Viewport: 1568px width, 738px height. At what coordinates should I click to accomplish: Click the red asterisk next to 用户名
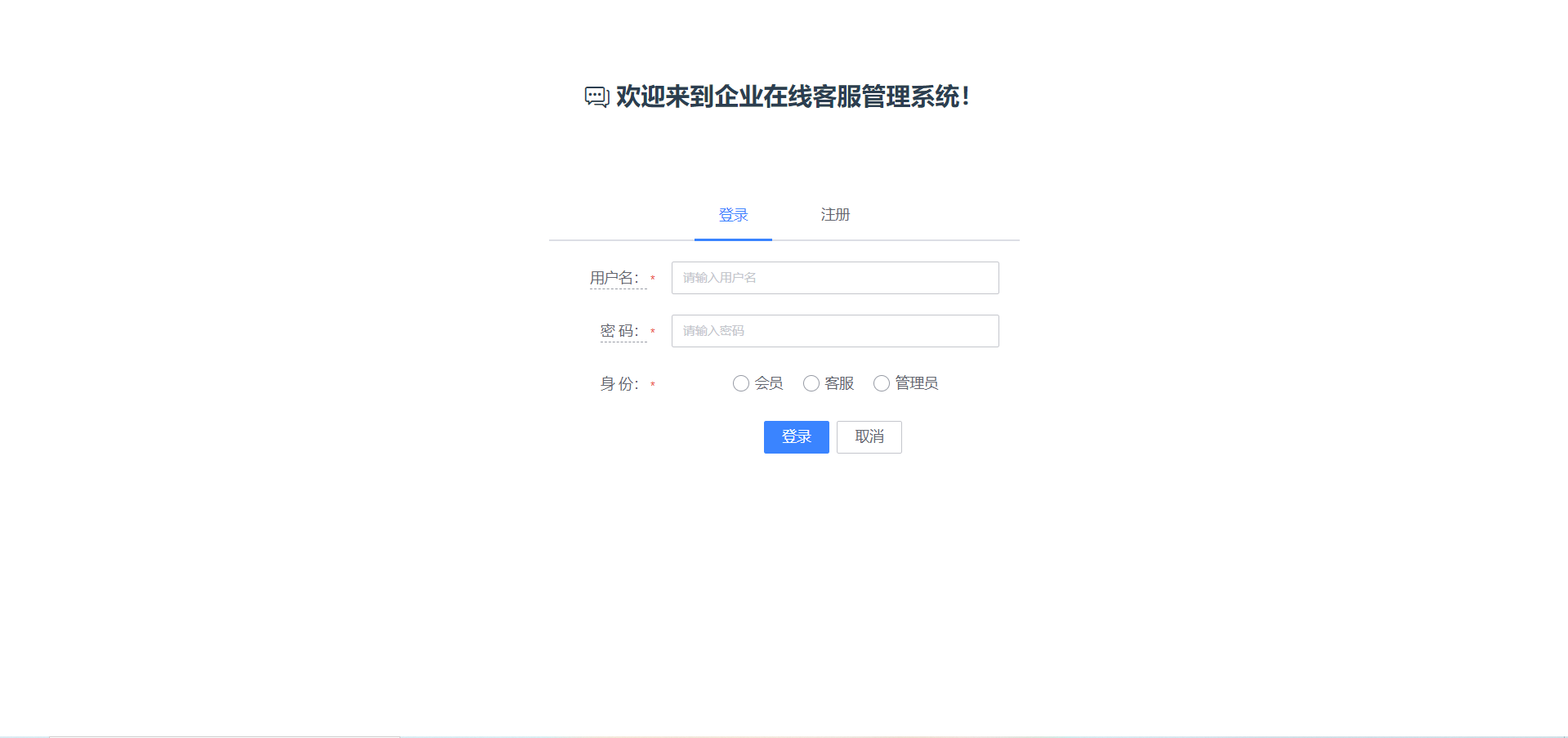pos(653,280)
